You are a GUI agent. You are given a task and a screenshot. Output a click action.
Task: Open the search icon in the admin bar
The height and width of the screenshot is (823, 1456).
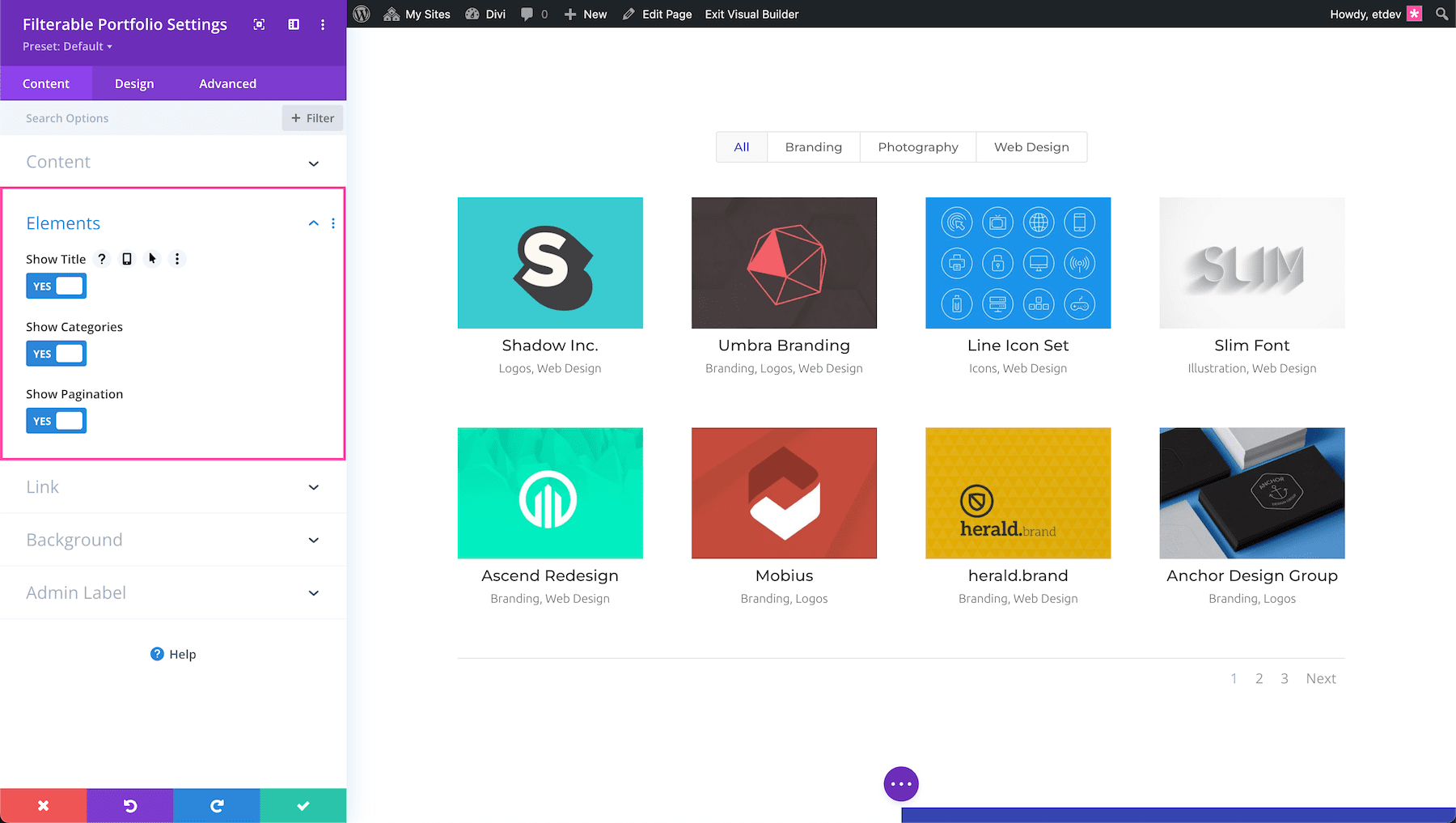[x=1441, y=14]
